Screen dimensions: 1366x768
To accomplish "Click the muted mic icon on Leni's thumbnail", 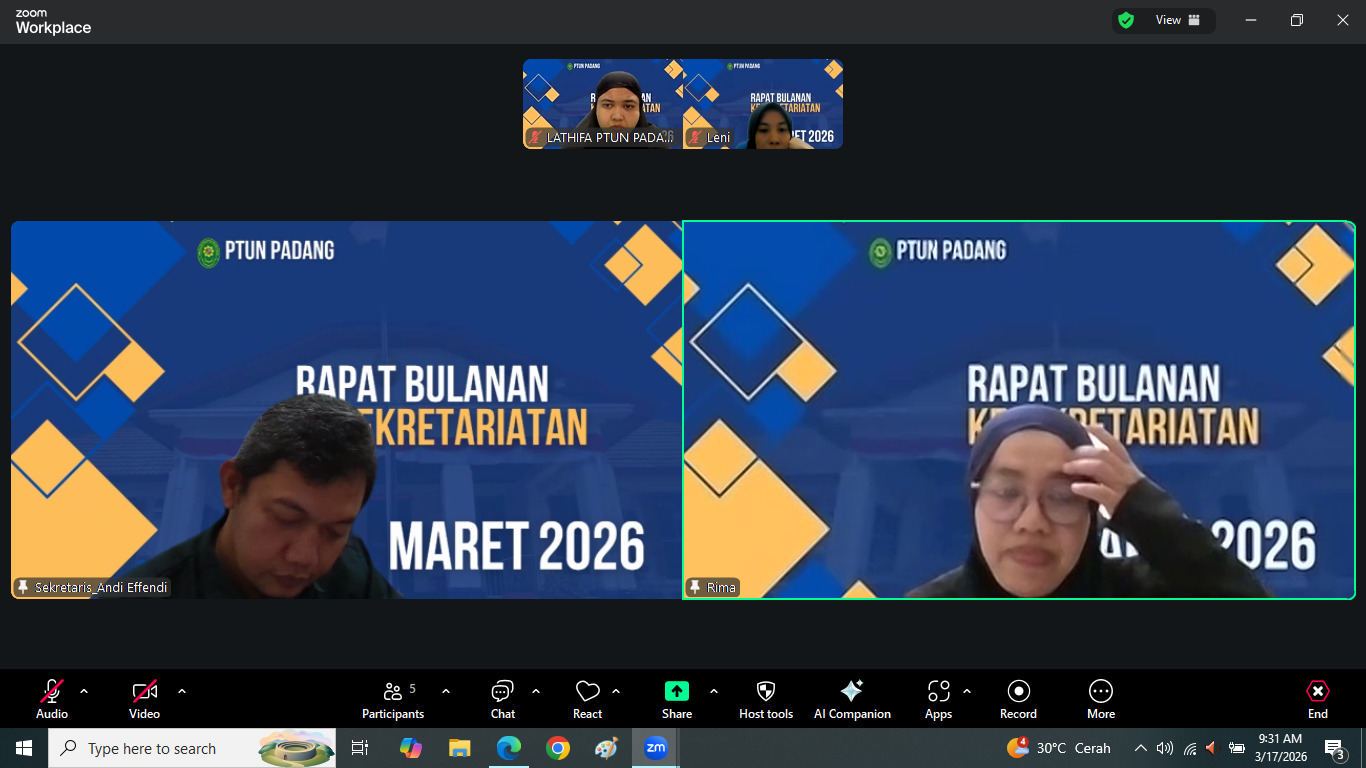I will tap(695, 138).
